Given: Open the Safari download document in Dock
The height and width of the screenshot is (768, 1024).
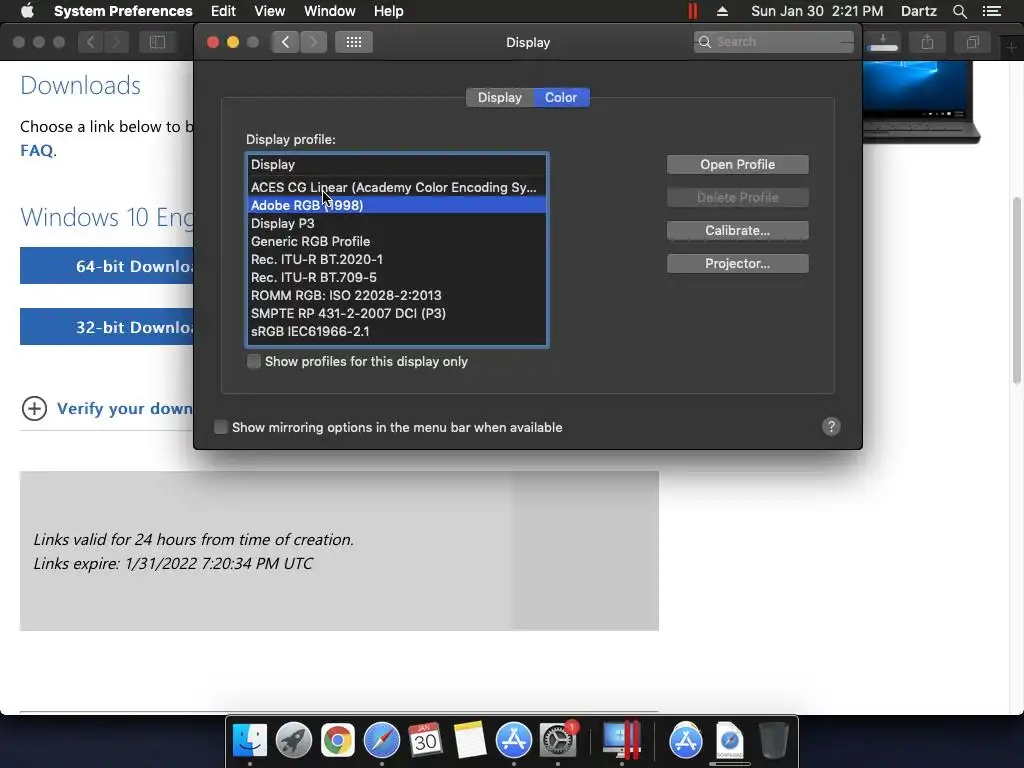Looking at the screenshot, I should [729, 741].
